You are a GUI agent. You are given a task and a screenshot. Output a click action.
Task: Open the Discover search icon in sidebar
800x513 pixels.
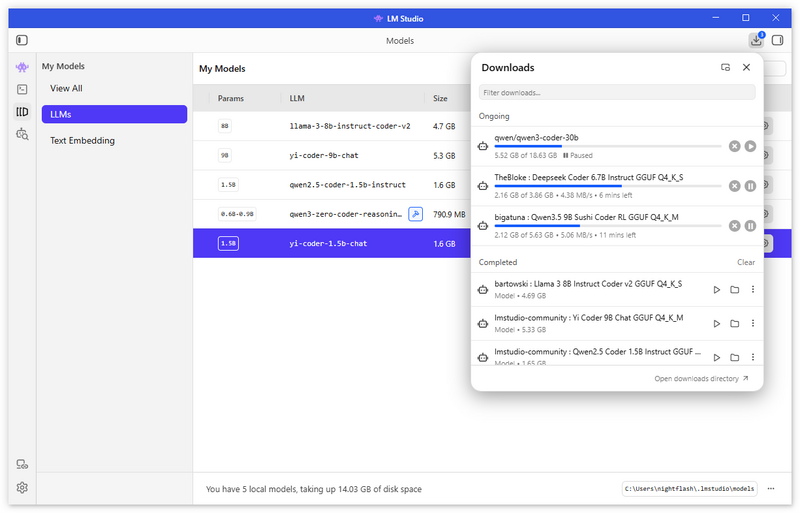coord(22,134)
